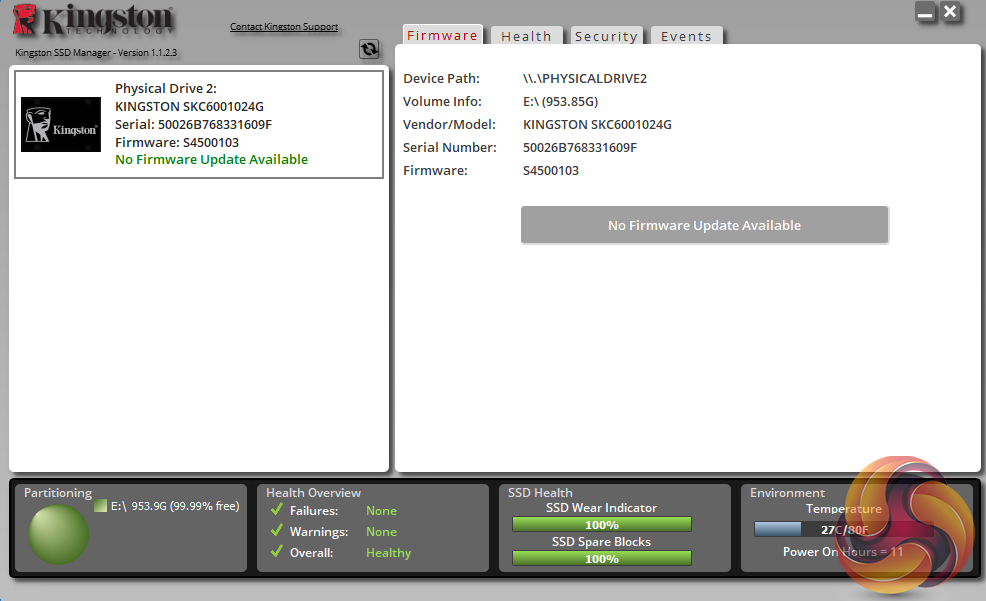The height and width of the screenshot is (601, 986).
Task: Click the SSD Wear Indicator 100% bar
Action: tap(602, 524)
